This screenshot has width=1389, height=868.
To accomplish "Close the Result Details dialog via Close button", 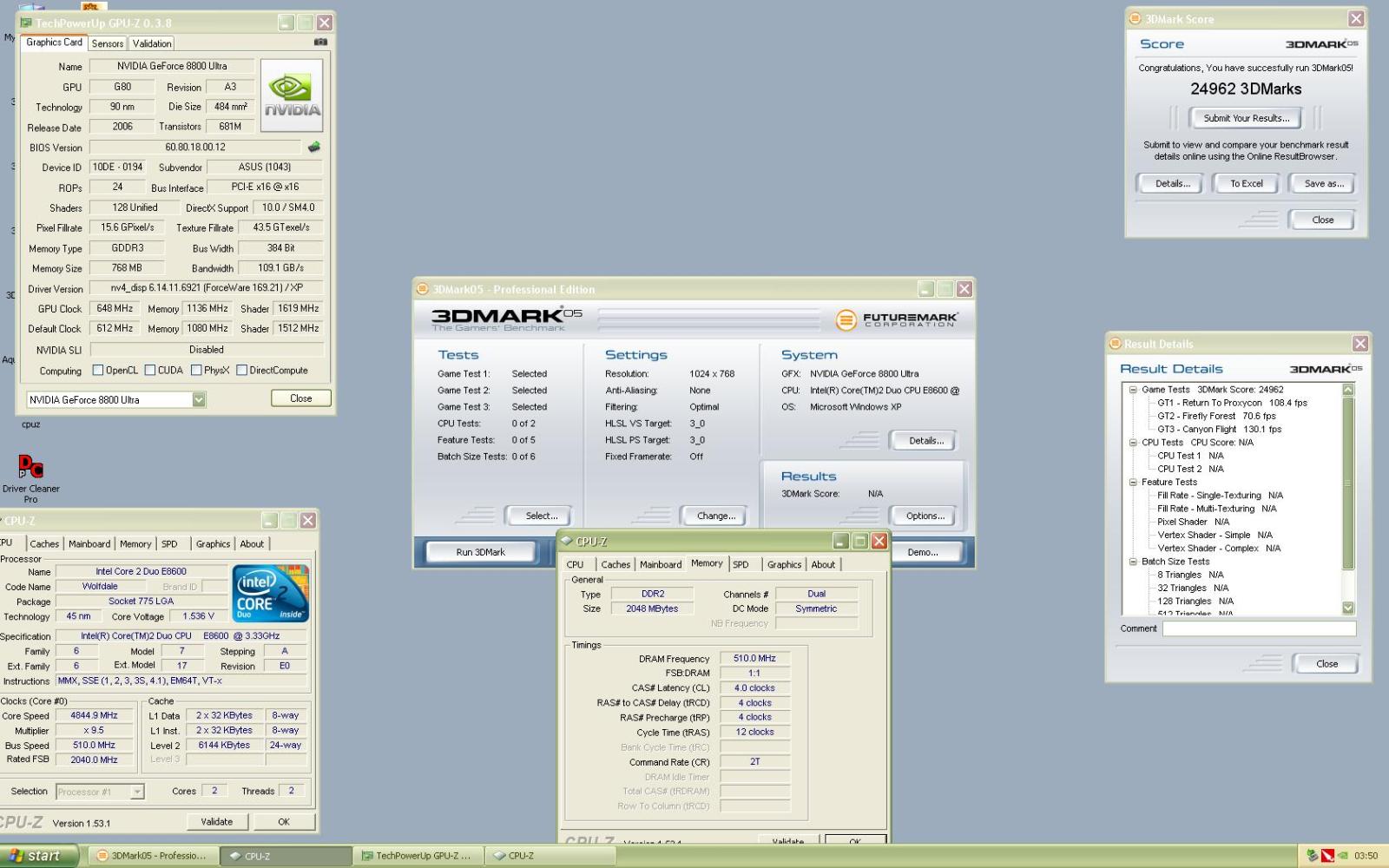I will [1326, 664].
